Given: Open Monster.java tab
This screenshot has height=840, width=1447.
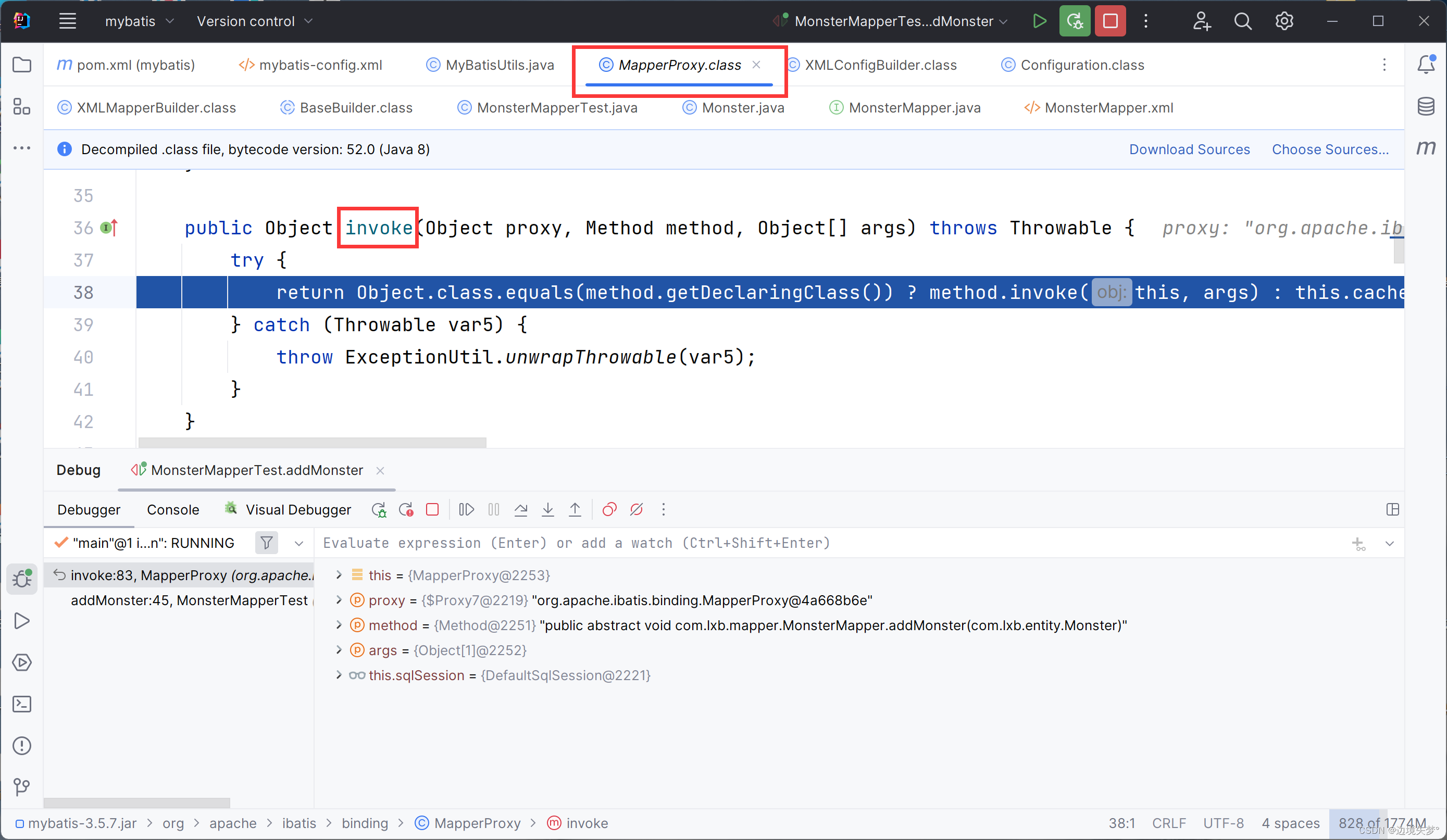Looking at the screenshot, I should (x=733, y=107).
